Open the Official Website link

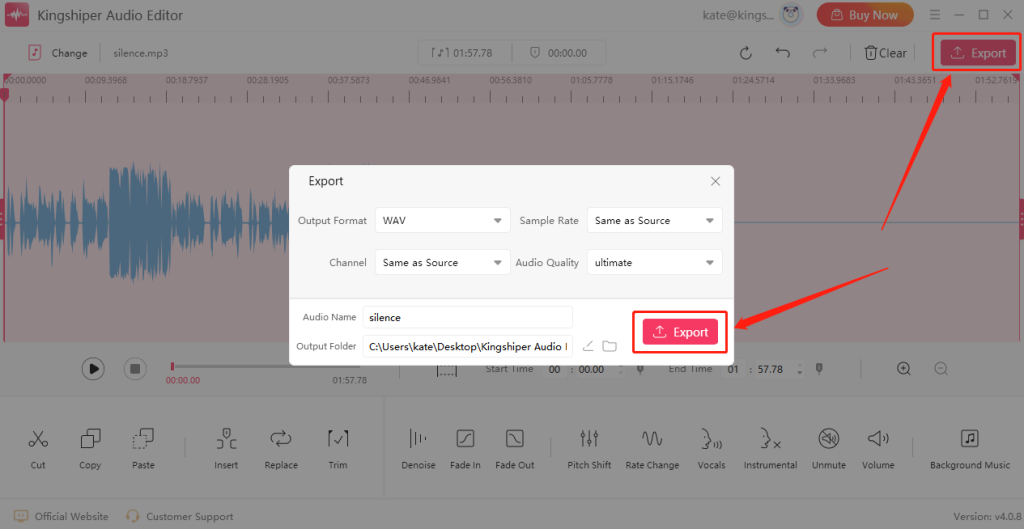click(x=61, y=516)
